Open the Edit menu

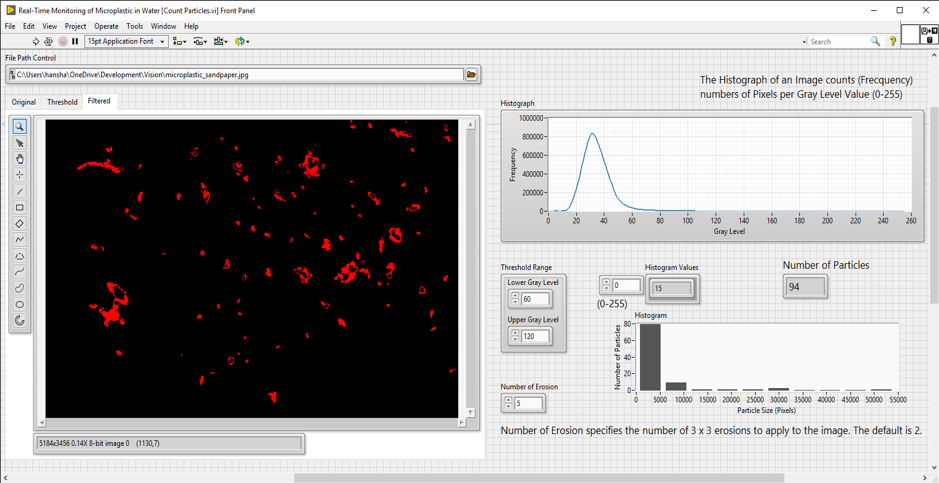tap(29, 26)
